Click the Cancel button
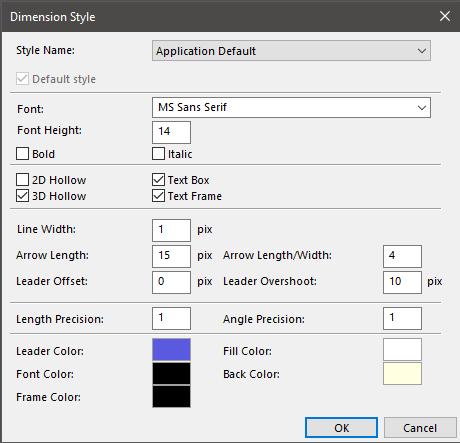This screenshot has width=460, height=443. 420,428
